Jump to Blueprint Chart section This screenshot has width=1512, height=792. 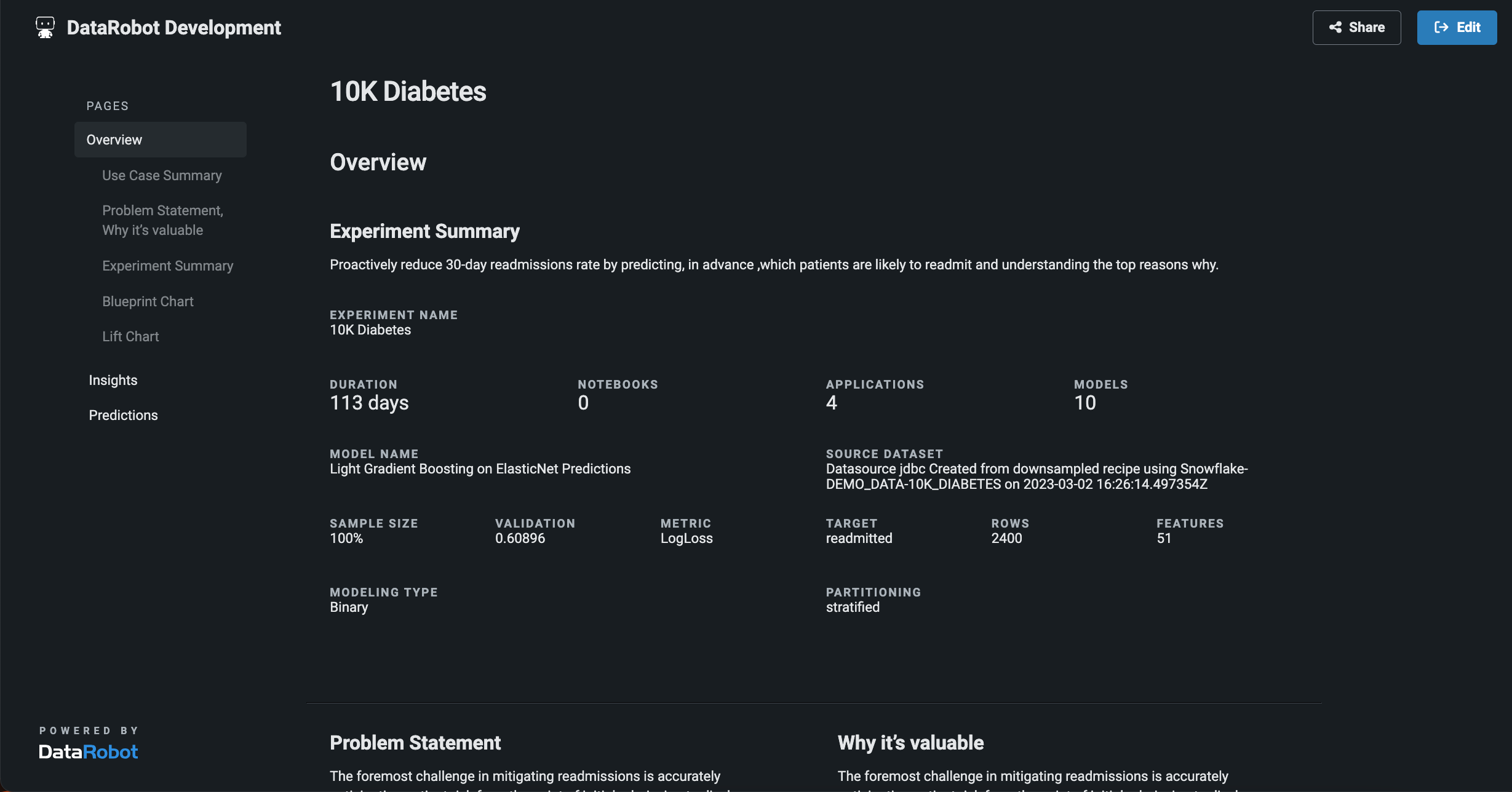coord(148,301)
